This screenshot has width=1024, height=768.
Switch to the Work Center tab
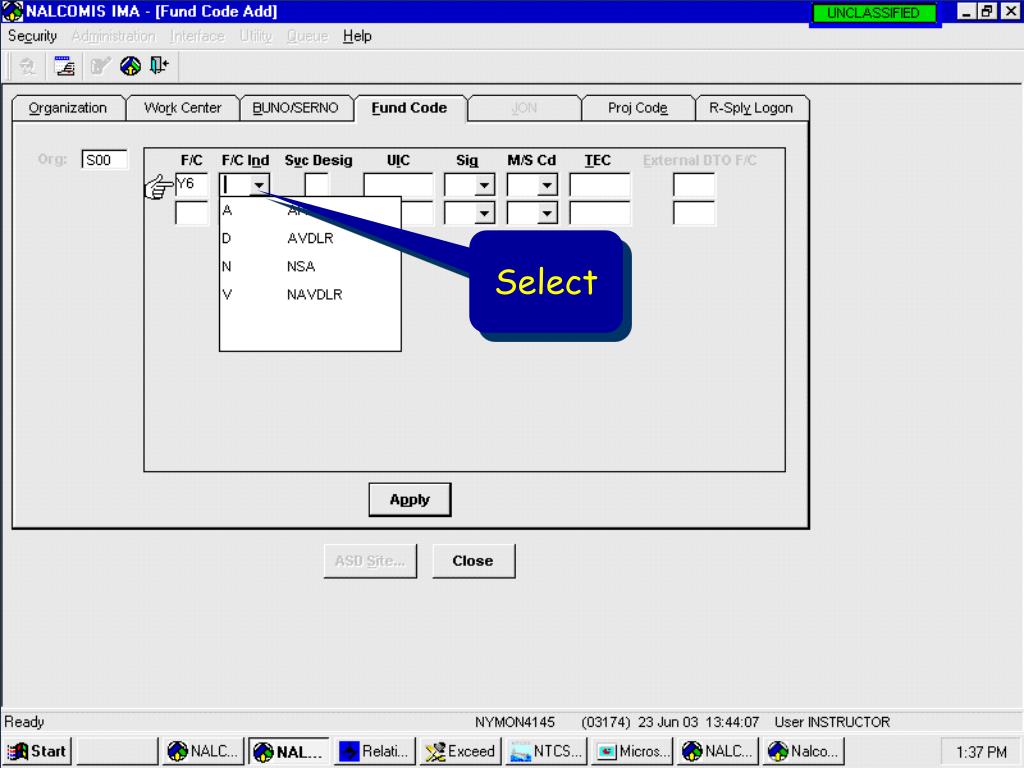182,108
